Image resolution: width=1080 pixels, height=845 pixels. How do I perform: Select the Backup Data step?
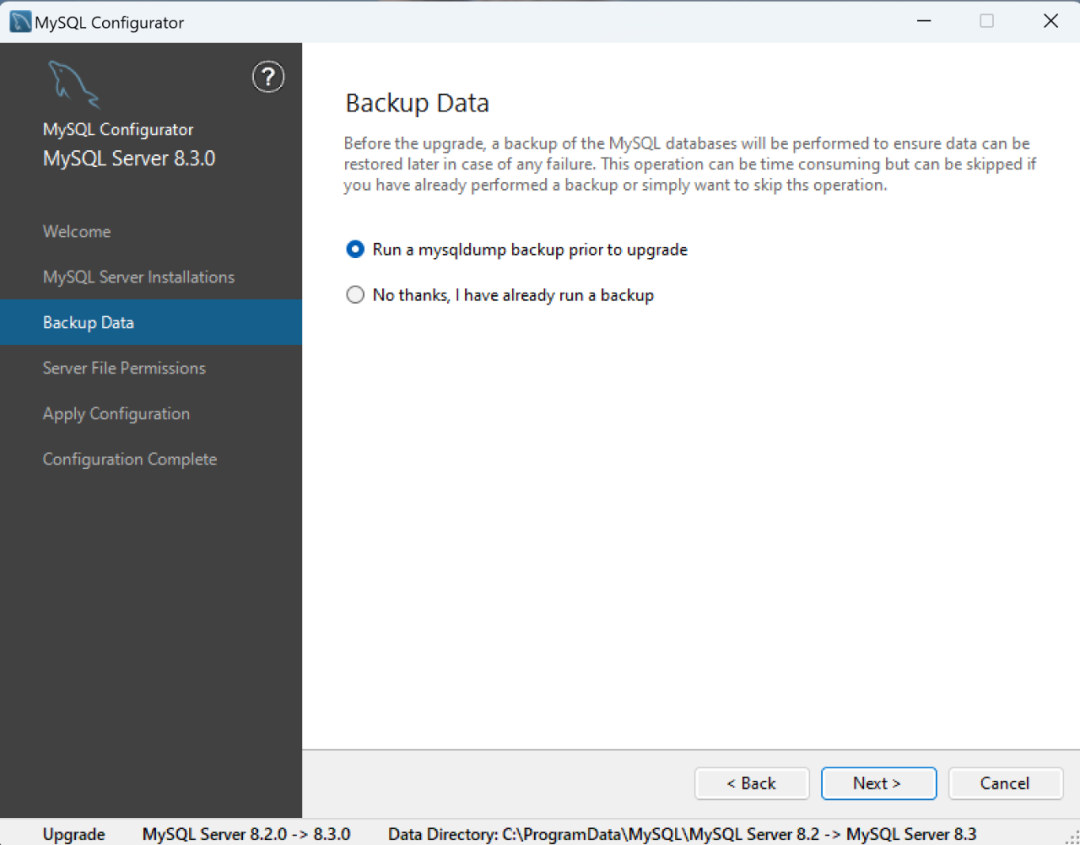pyautogui.click(x=151, y=322)
